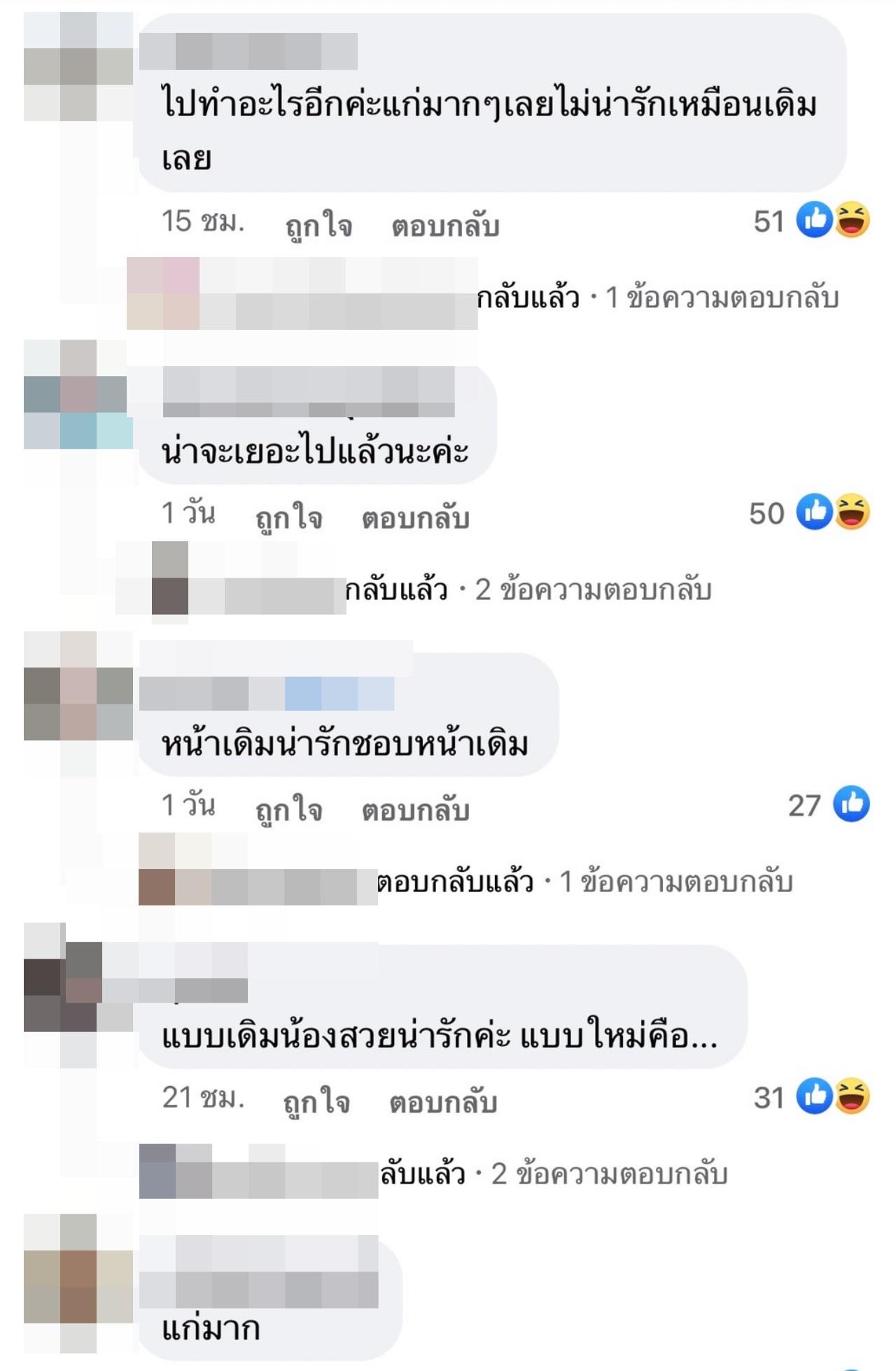Viewport: 896px width, 1371px height.
Task: Like the comment posted 21 ชม. ago
Action: [x=316, y=1102]
